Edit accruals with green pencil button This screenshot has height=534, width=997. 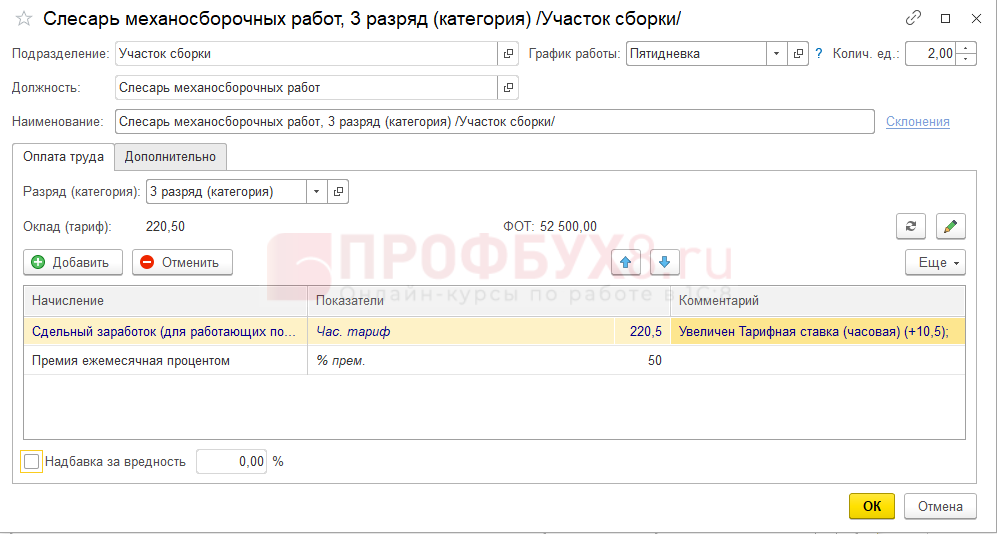tap(951, 226)
